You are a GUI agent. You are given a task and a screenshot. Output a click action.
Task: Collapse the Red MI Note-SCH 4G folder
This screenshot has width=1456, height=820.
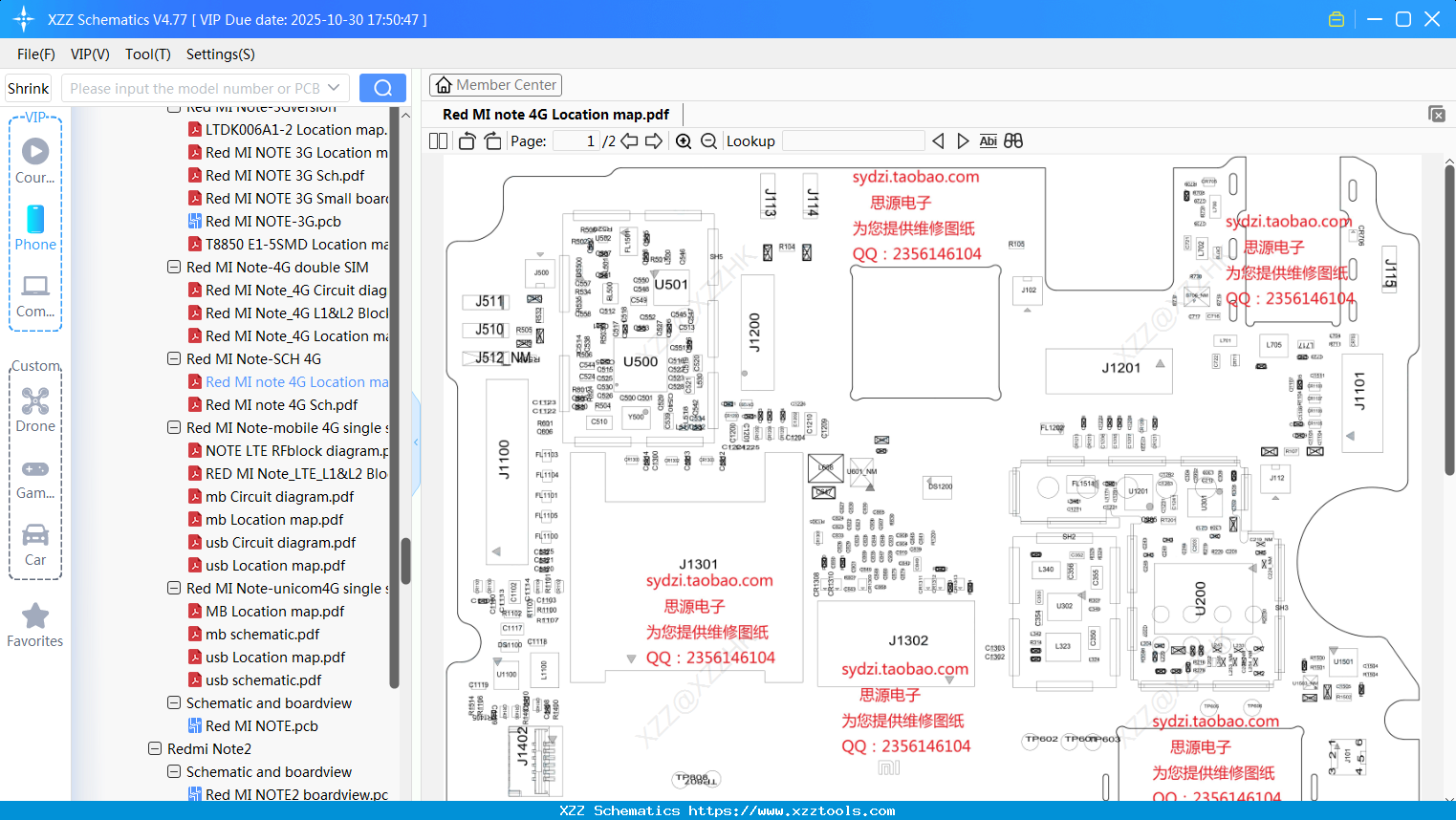[173, 358]
